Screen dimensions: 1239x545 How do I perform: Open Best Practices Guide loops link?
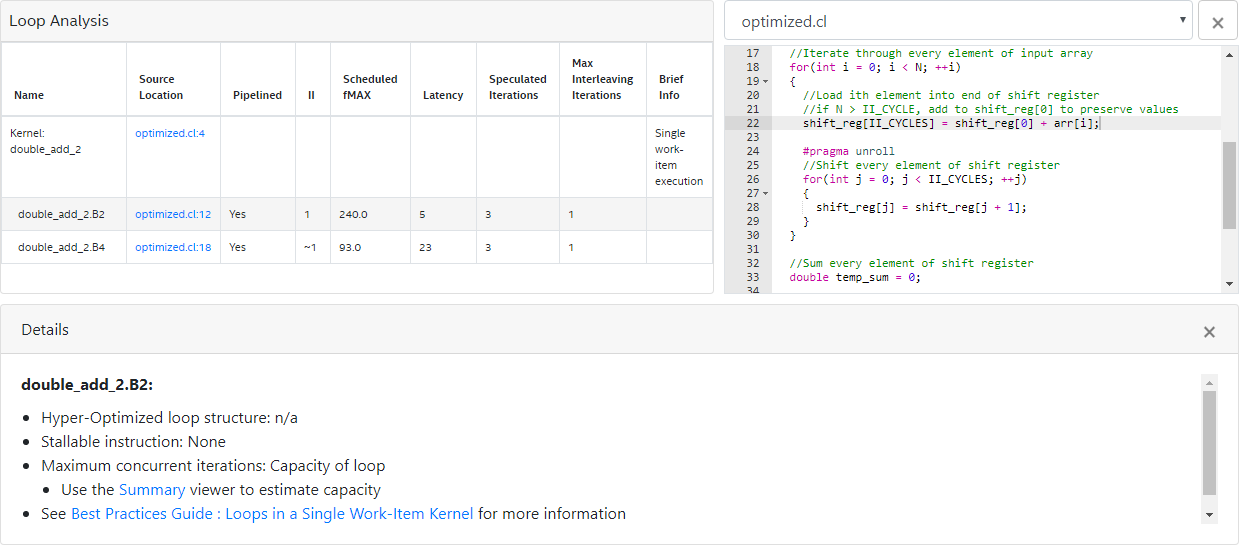pyautogui.click(x=272, y=514)
